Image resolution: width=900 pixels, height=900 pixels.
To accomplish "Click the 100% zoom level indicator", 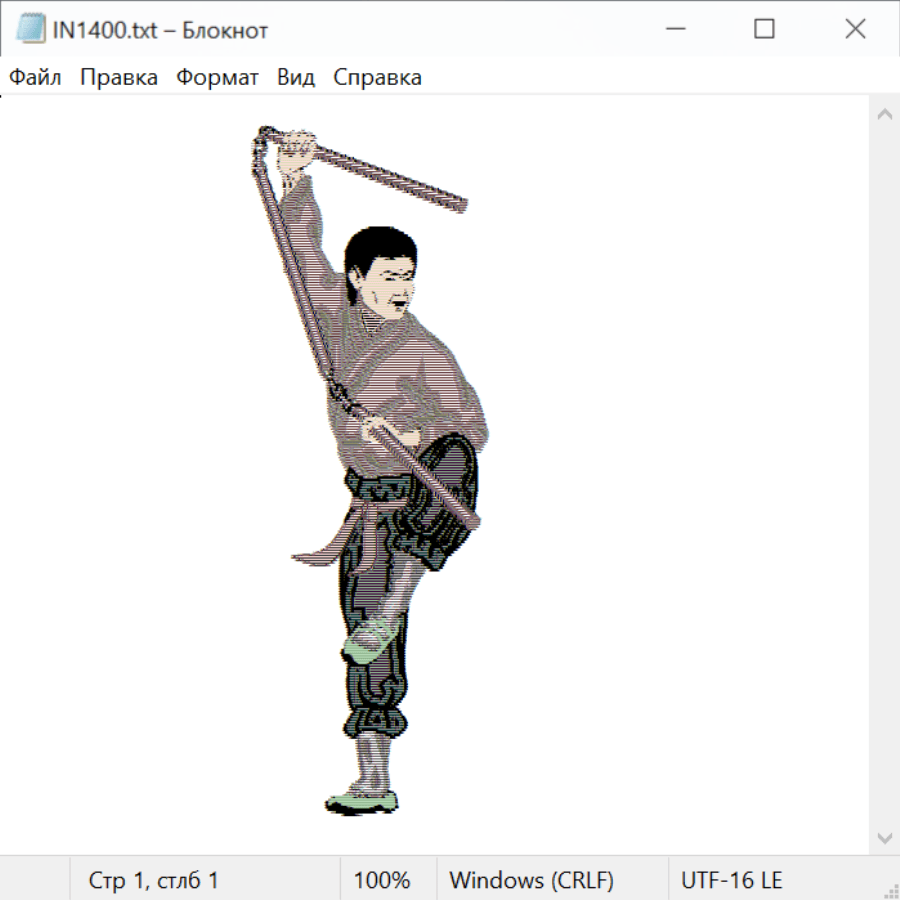I will coord(382,880).
